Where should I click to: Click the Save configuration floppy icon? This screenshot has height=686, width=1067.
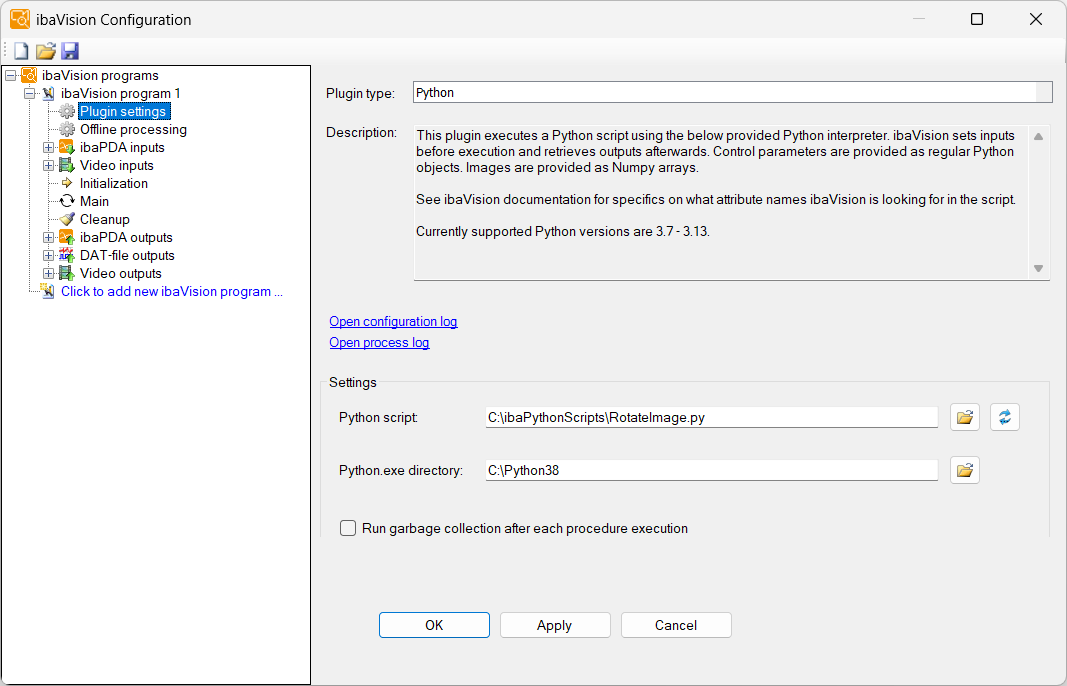click(x=70, y=51)
